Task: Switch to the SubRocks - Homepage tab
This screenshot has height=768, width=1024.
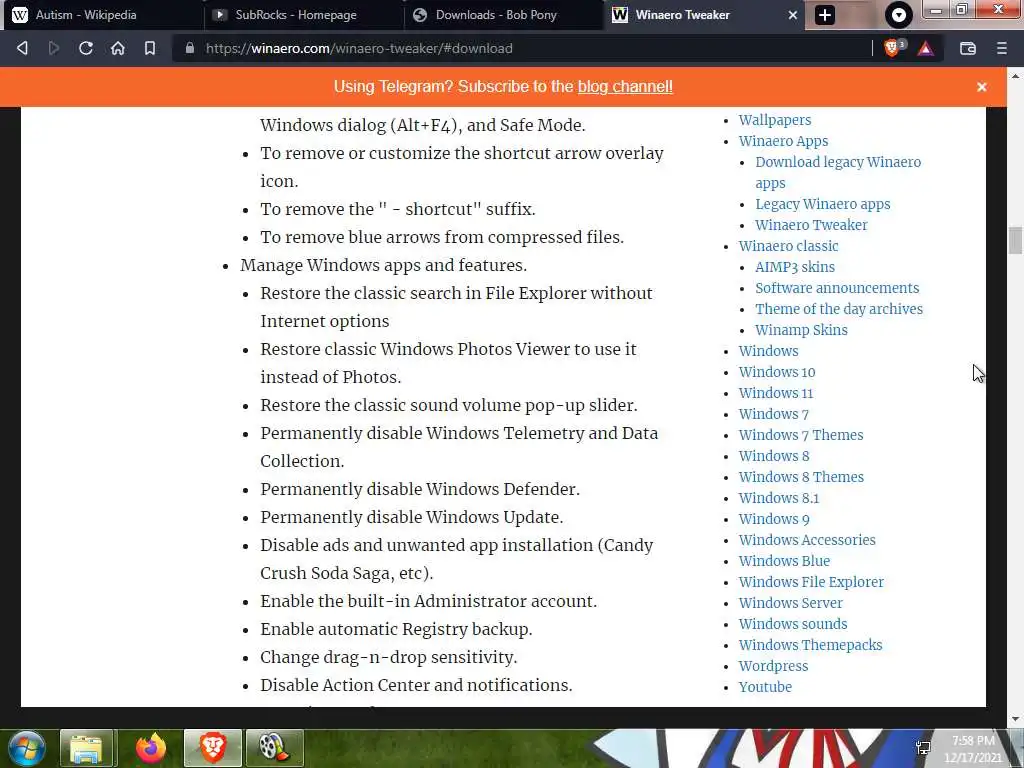Action: coord(304,15)
